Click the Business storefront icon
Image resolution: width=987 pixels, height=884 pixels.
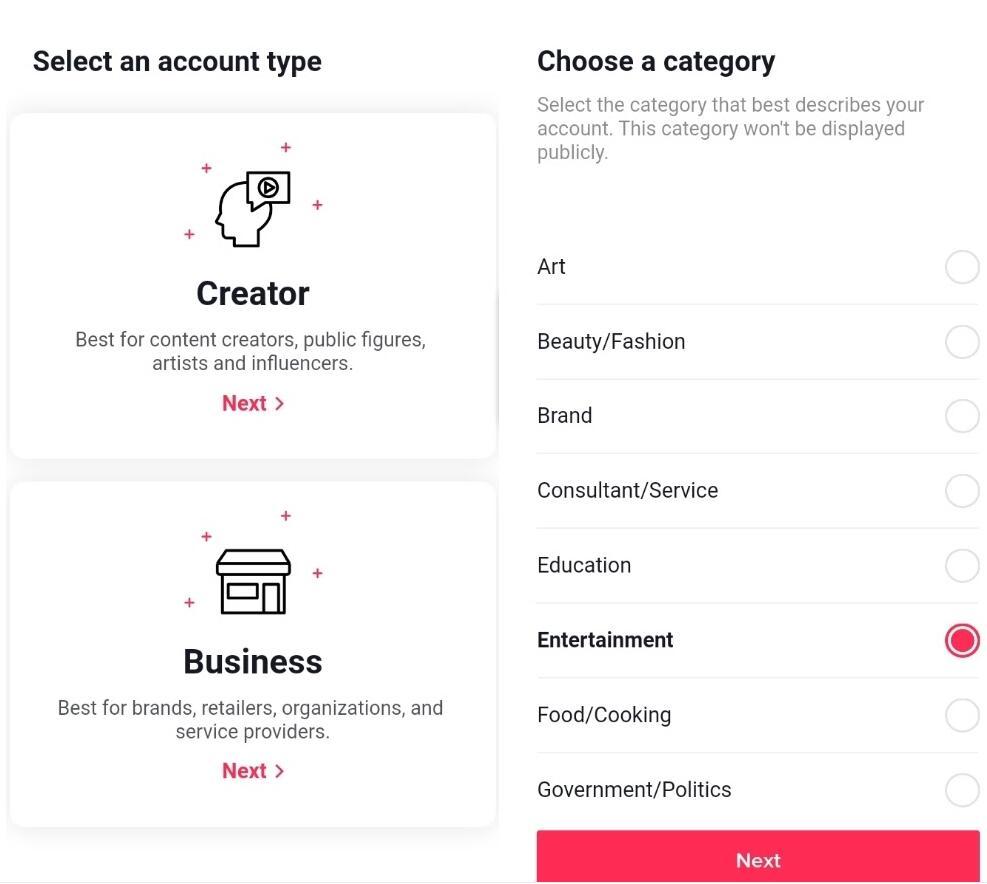click(x=253, y=581)
